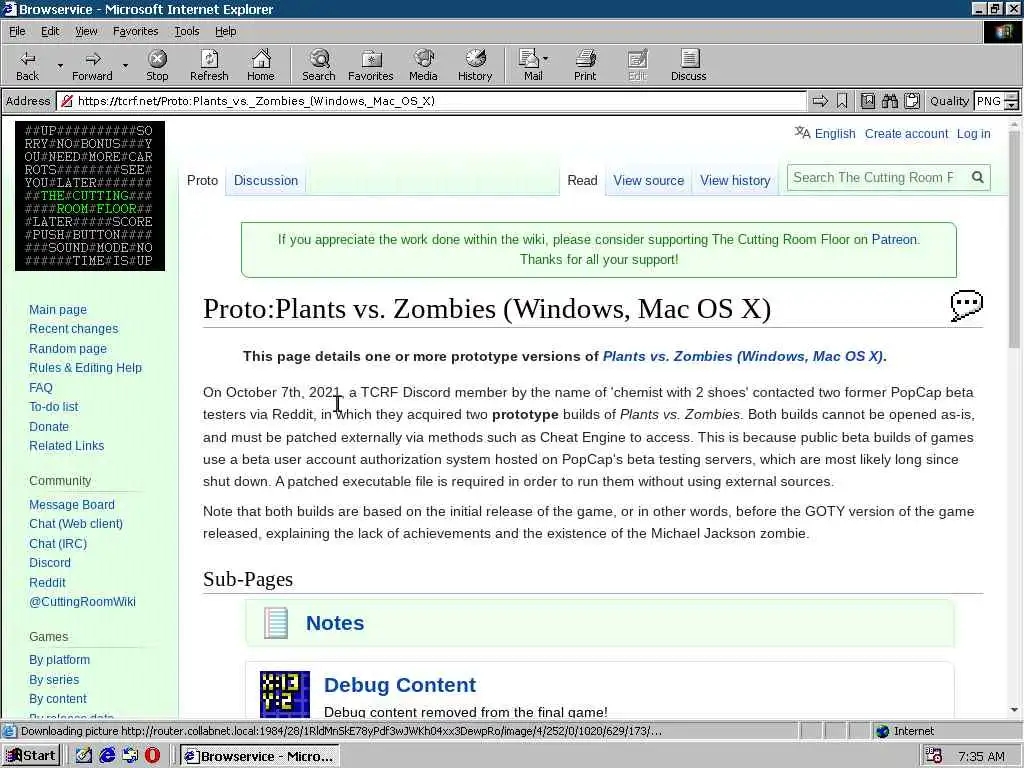Click the clipboard icon beside the Quality selector

coord(912,101)
